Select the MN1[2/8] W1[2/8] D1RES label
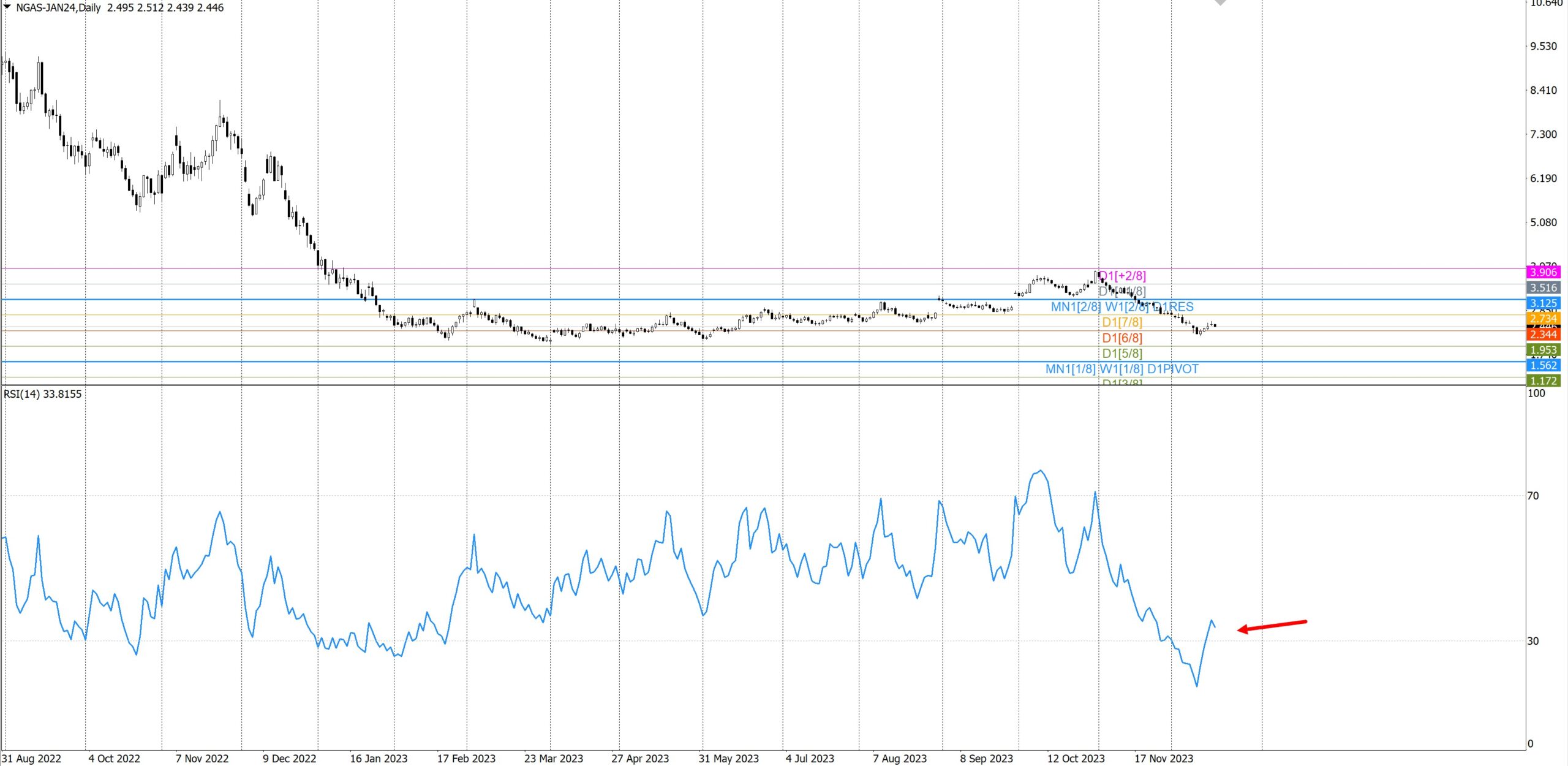Image resolution: width=1568 pixels, height=766 pixels. point(1122,307)
